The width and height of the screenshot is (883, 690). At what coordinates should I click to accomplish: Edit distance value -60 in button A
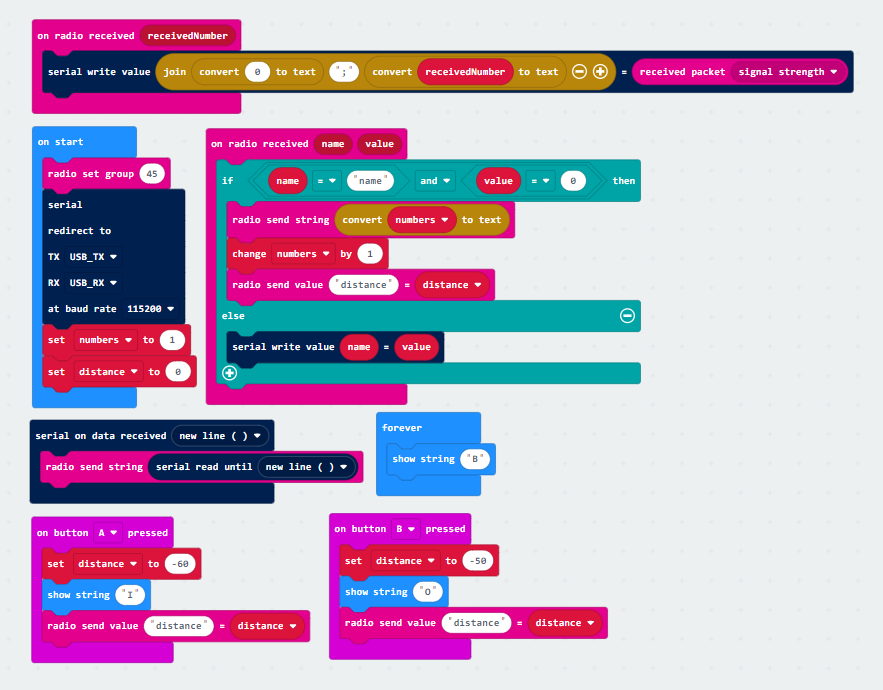(180, 564)
